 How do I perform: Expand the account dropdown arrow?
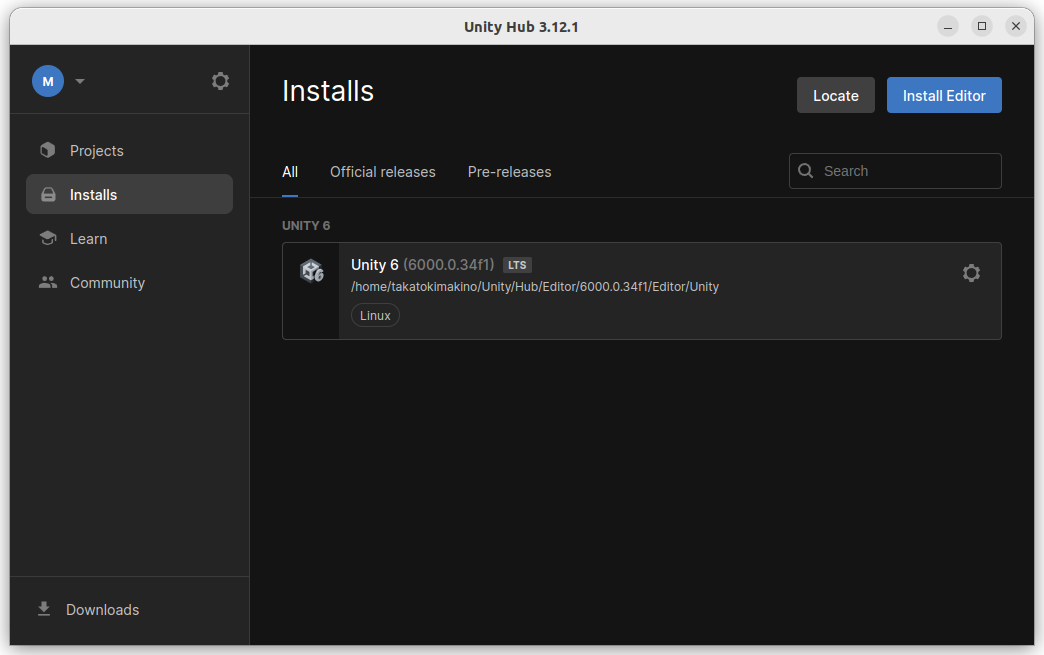click(80, 81)
